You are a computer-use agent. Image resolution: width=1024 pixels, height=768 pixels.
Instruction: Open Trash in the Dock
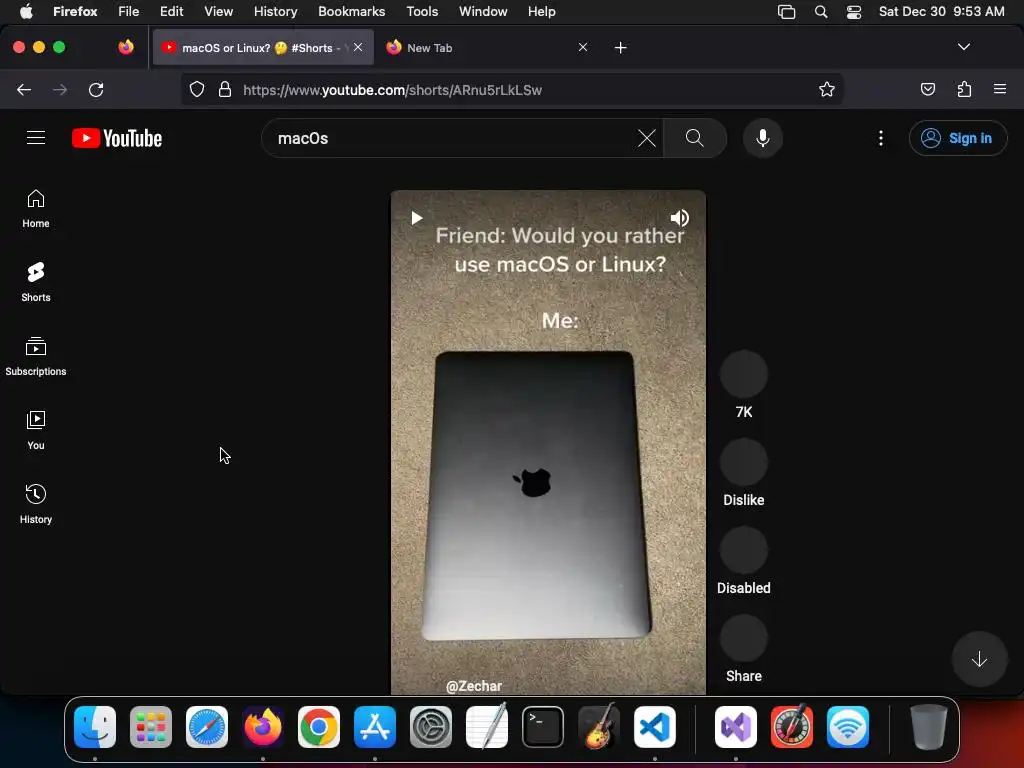click(929, 727)
